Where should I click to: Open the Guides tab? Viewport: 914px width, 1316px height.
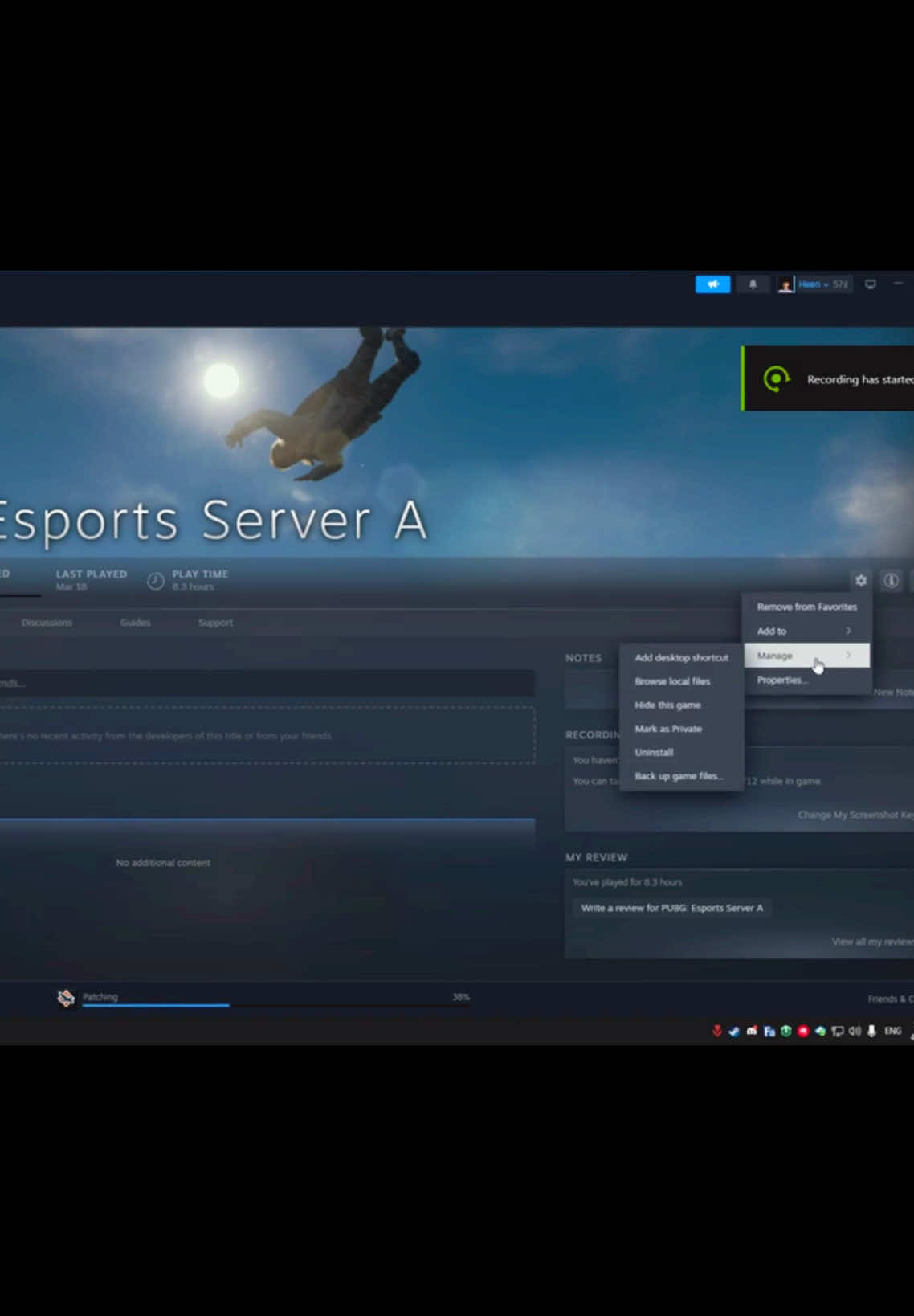tap(135, 623)
